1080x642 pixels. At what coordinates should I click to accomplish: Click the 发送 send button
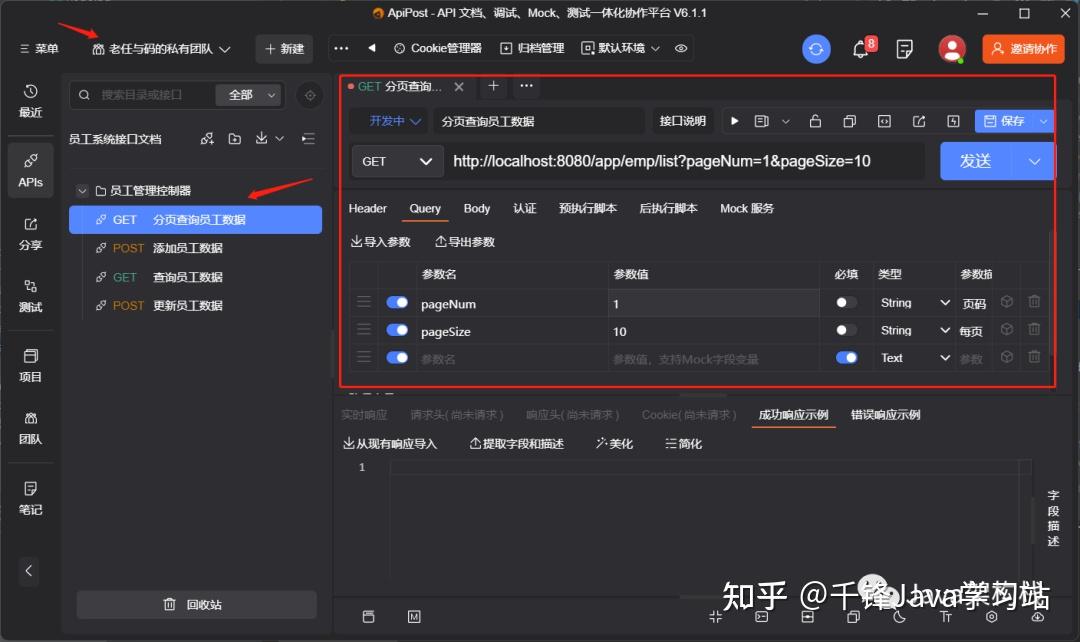click(x=977, y=160)
